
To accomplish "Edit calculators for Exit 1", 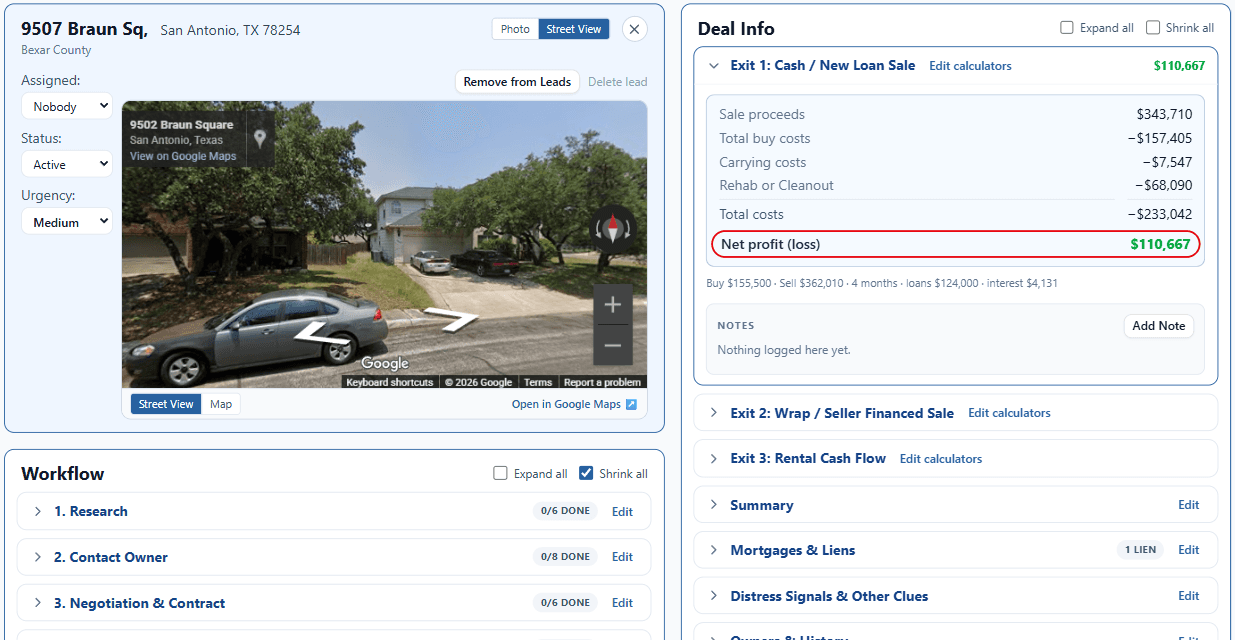I will (970, 66).
